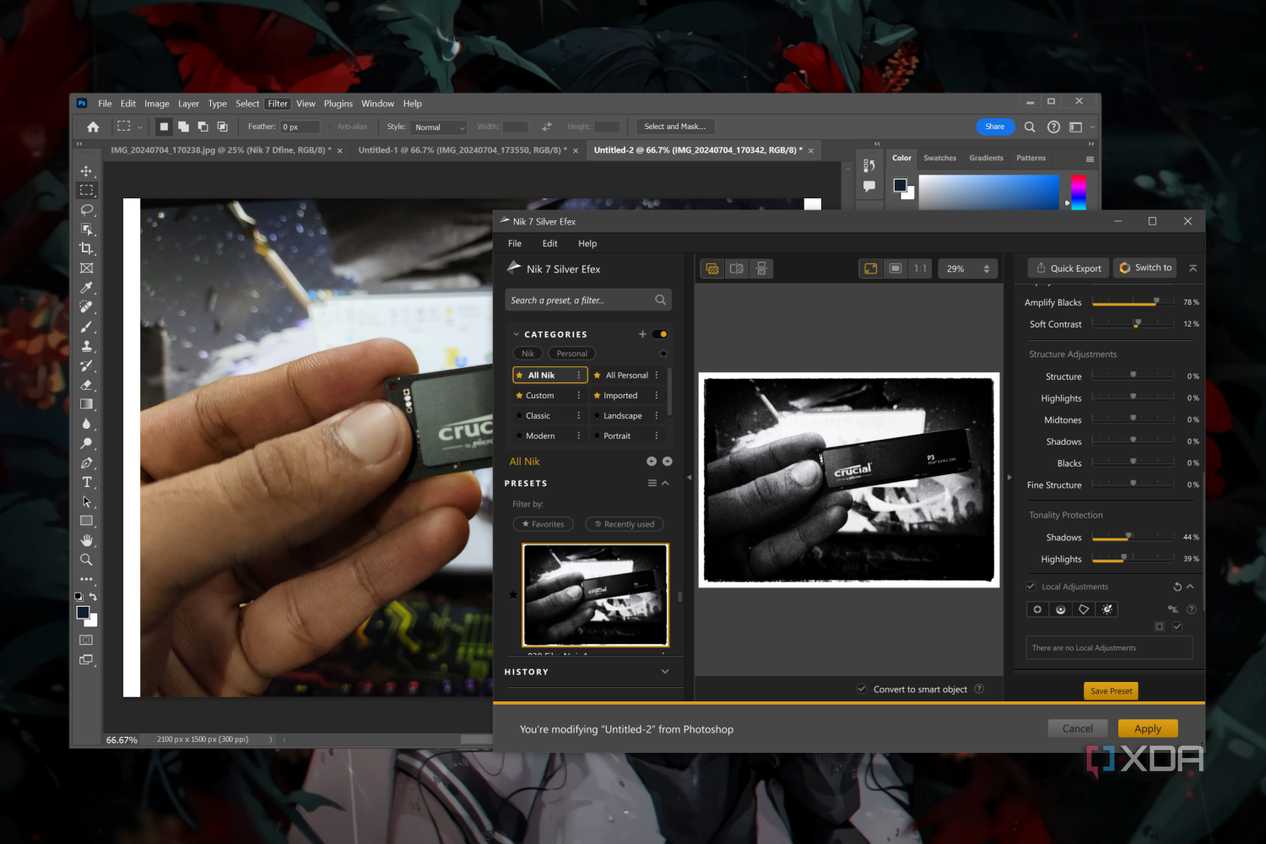1266x844 pixels.
Task: Click the Tonality Protection Shadows slider
Action: click(1133, 537)
